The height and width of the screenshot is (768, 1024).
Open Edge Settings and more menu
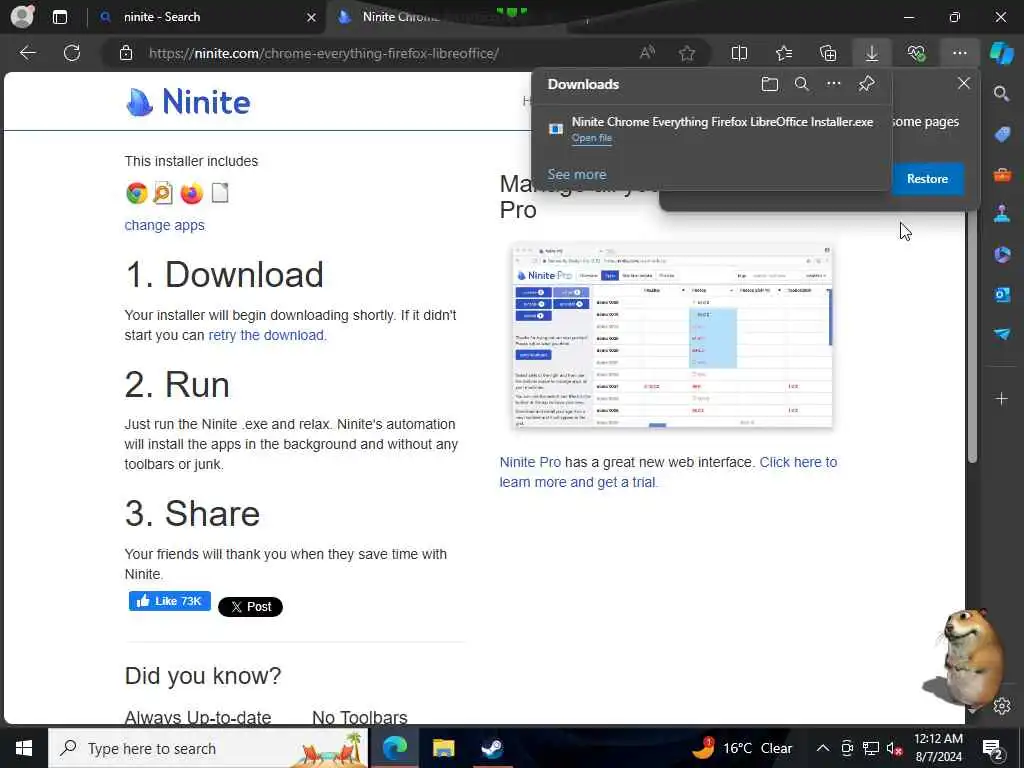tap(959, 53)
